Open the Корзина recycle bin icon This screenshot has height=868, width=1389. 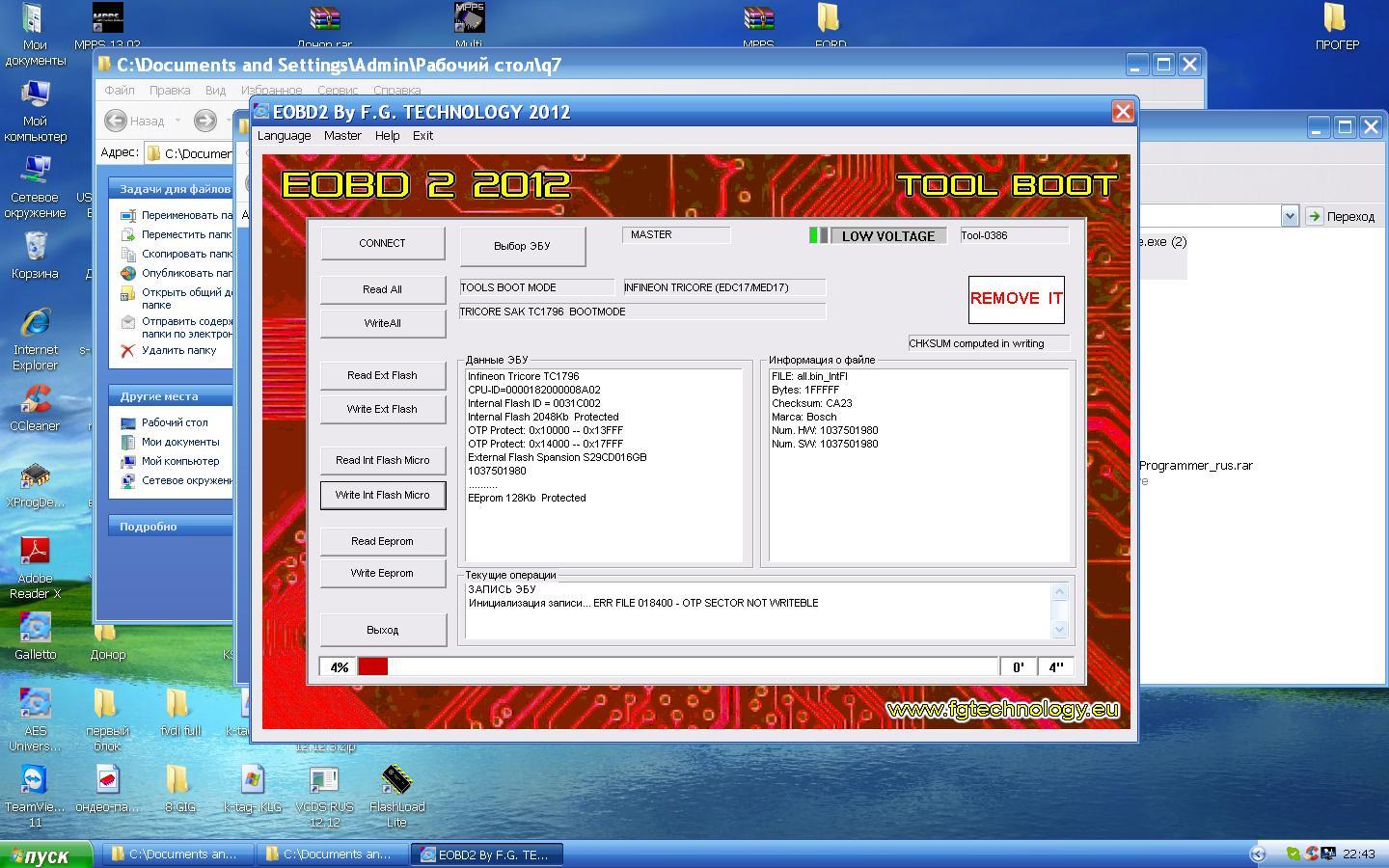(x=35, y=256)
